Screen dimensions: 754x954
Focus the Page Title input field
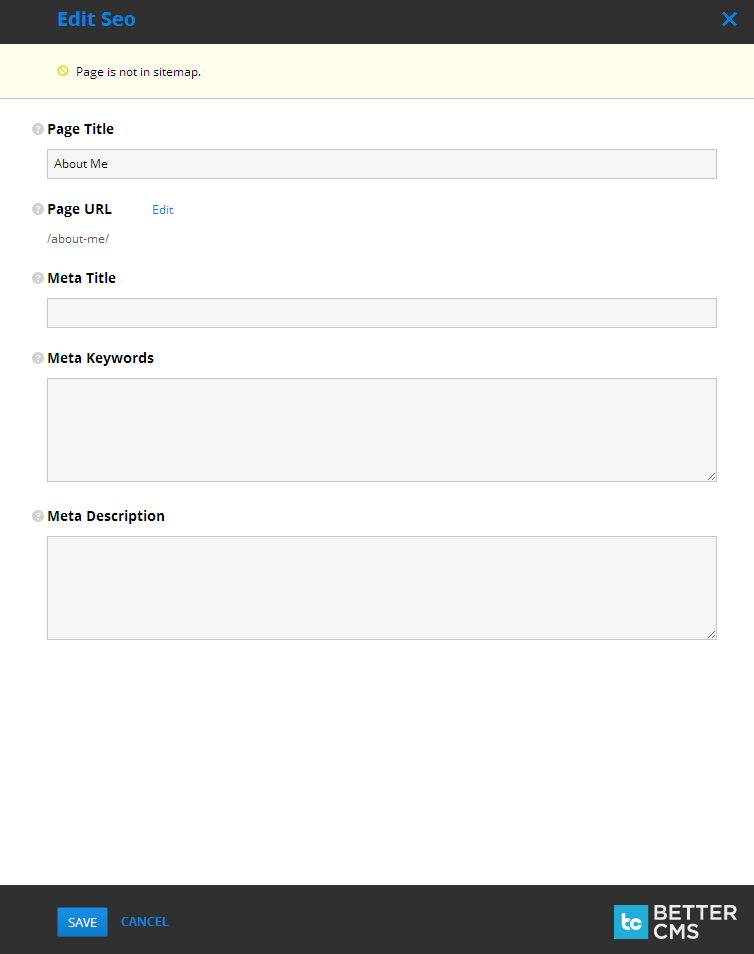tap(381, 164)
